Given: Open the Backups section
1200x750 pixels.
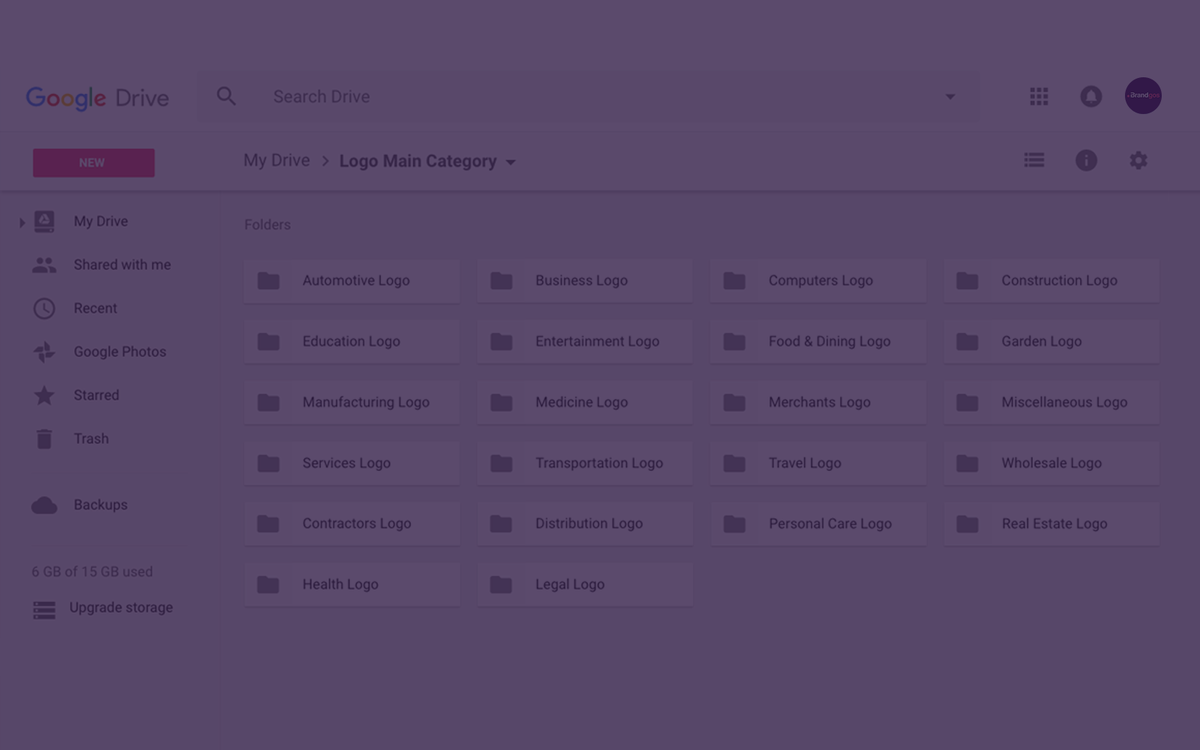Looking at the screenshot, I should [x=100, y=505].
